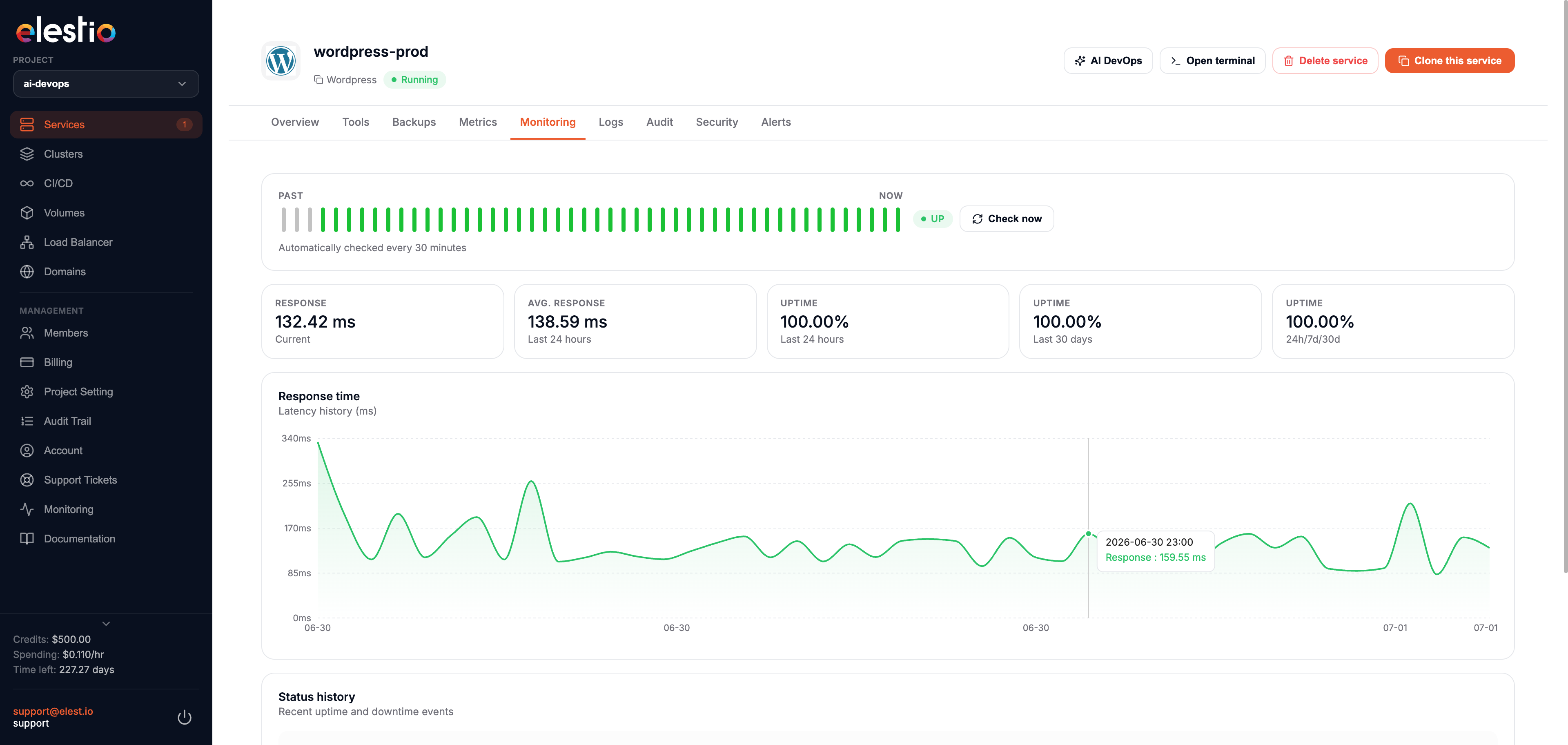This screenshot has width=1568, height=745.
Task: Open the Logs tab
Action: 610,123
